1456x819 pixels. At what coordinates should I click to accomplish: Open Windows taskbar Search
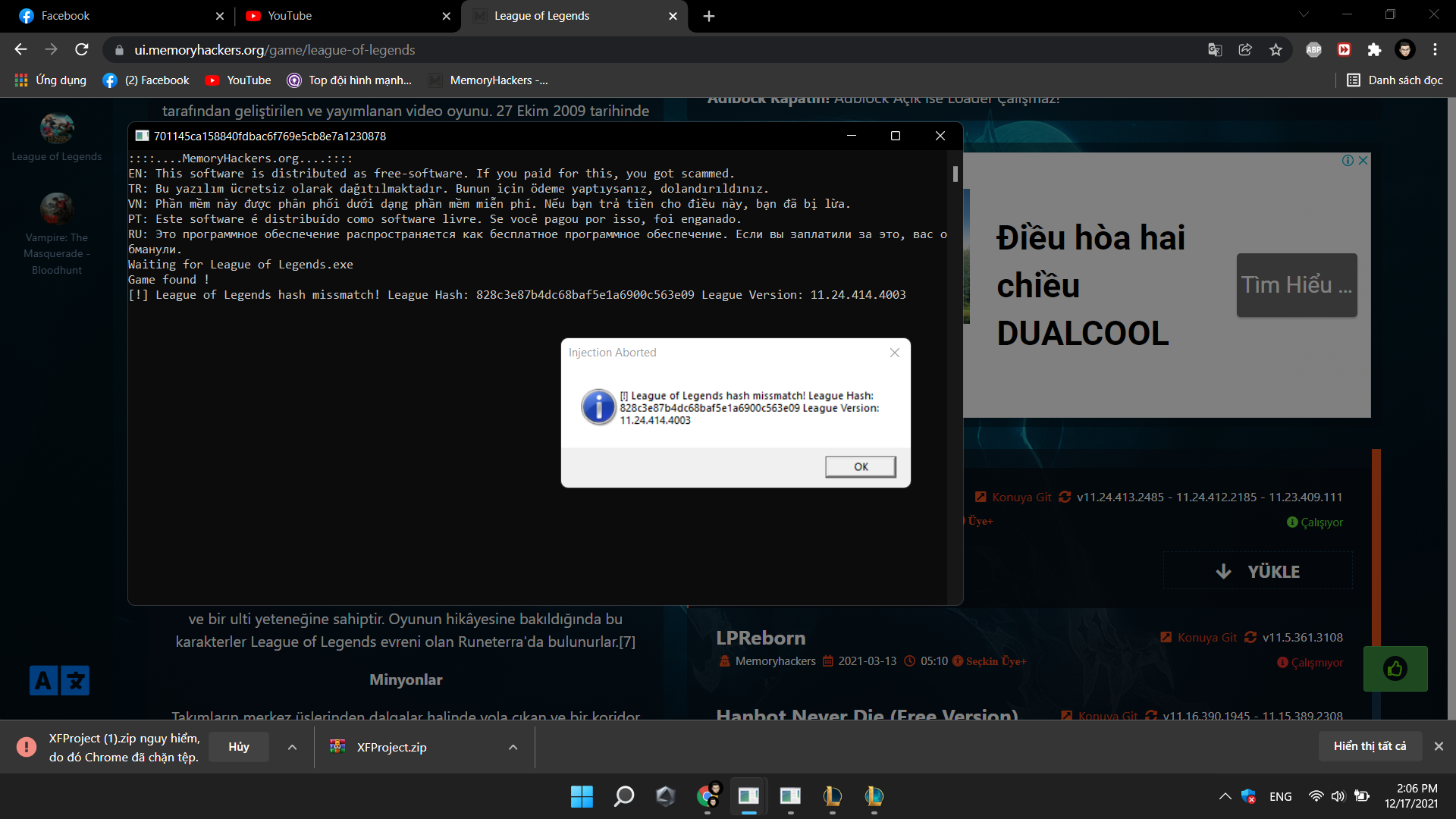coord(623,796)
